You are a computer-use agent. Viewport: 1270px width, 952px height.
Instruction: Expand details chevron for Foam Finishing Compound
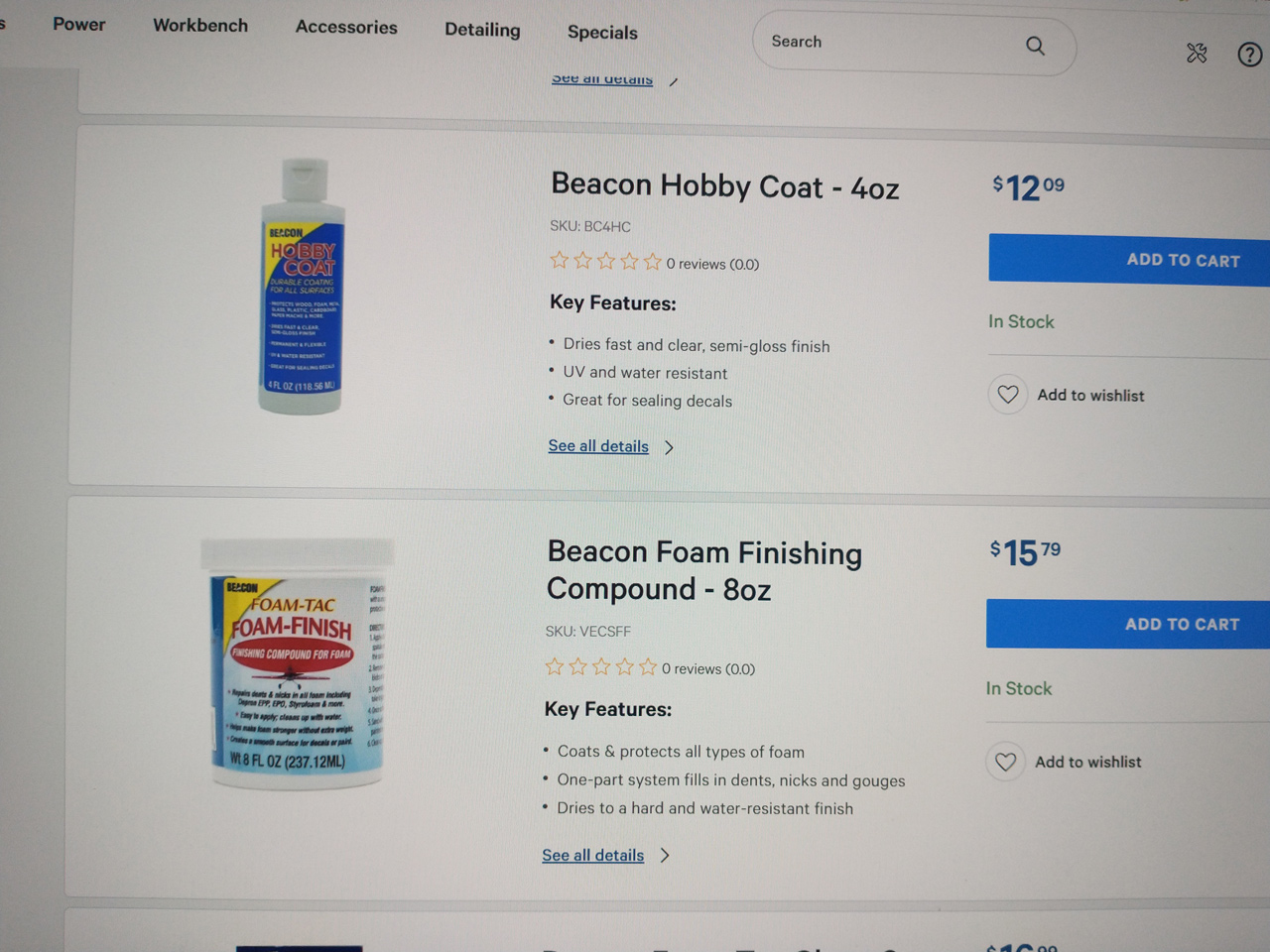coord(665,855)
